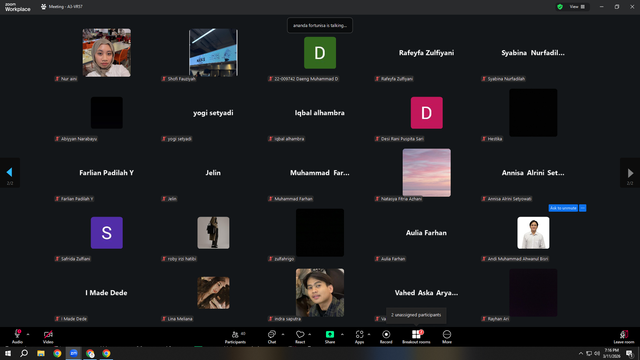Image resolution: width=640 pixels, height=360 pixels.
Task: Click the Syabina Nurfadil... name tile
Action: tap(533, 53)
